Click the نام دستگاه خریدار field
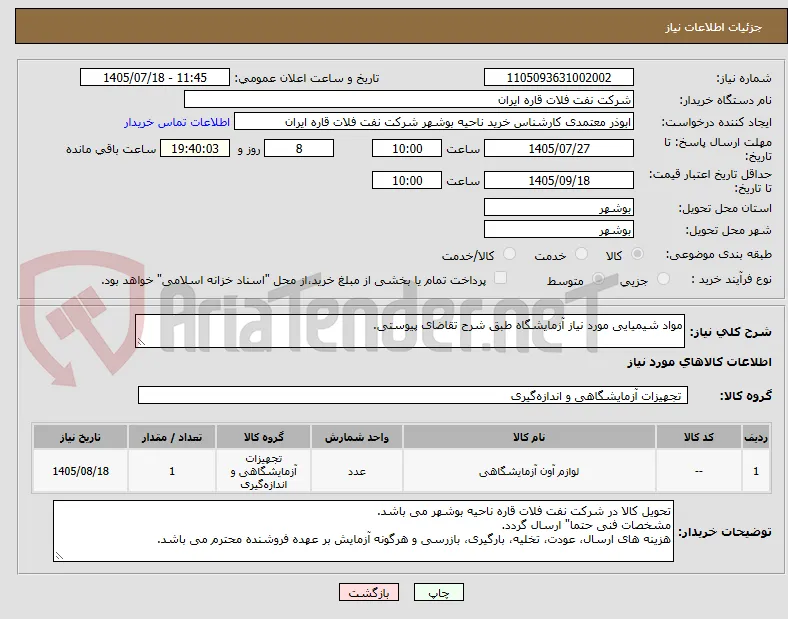 (x=409, y=99)
